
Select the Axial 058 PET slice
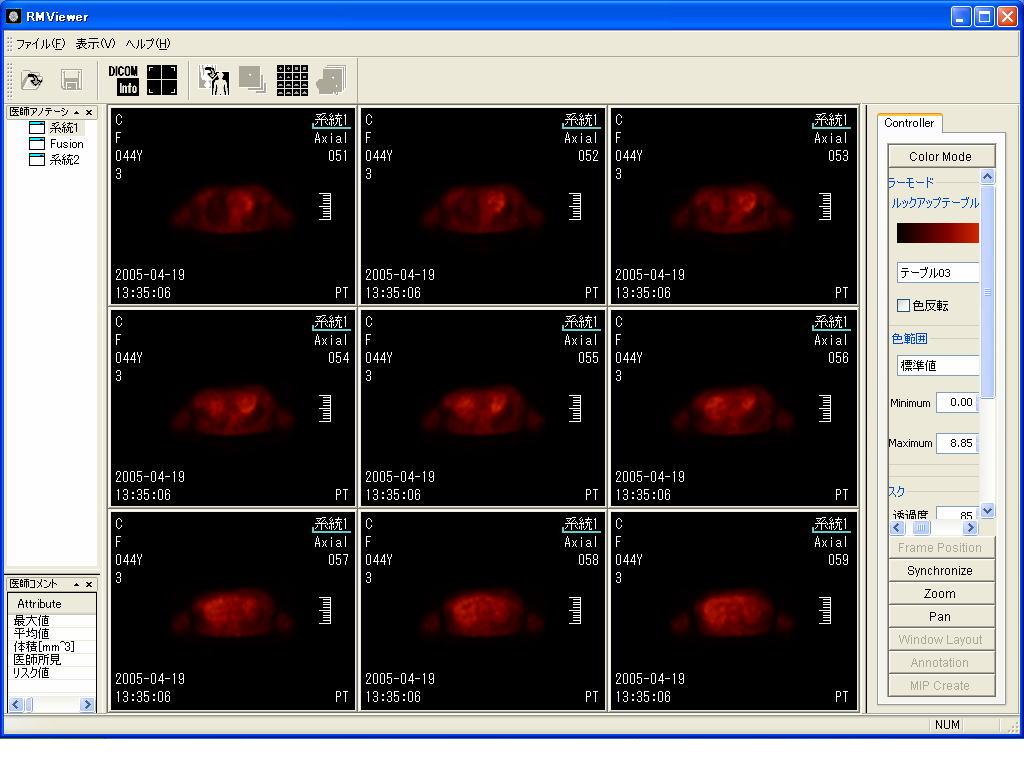pos(483,611)
